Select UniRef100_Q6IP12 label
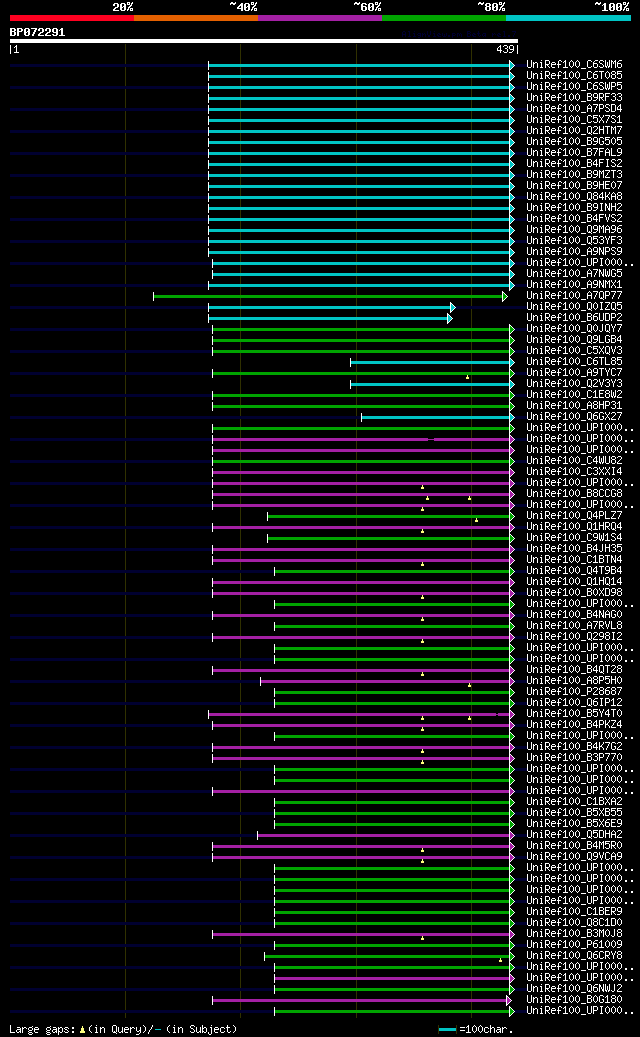 [575, 702]
